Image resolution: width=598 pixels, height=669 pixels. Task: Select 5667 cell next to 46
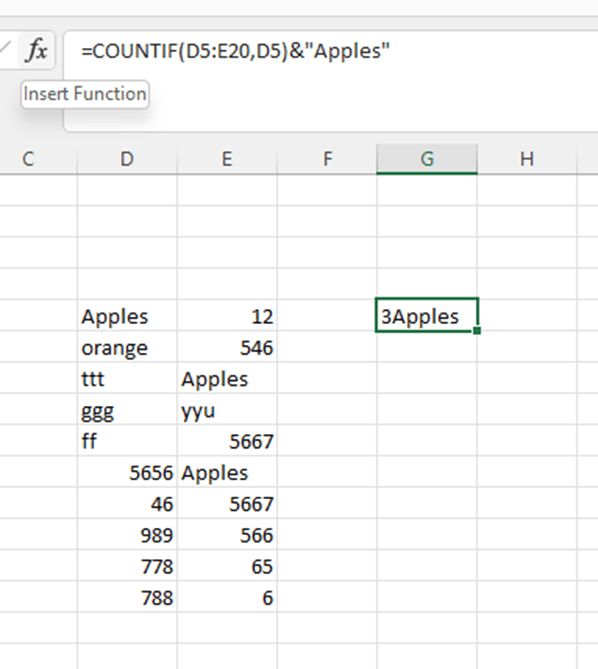point(227,503)
